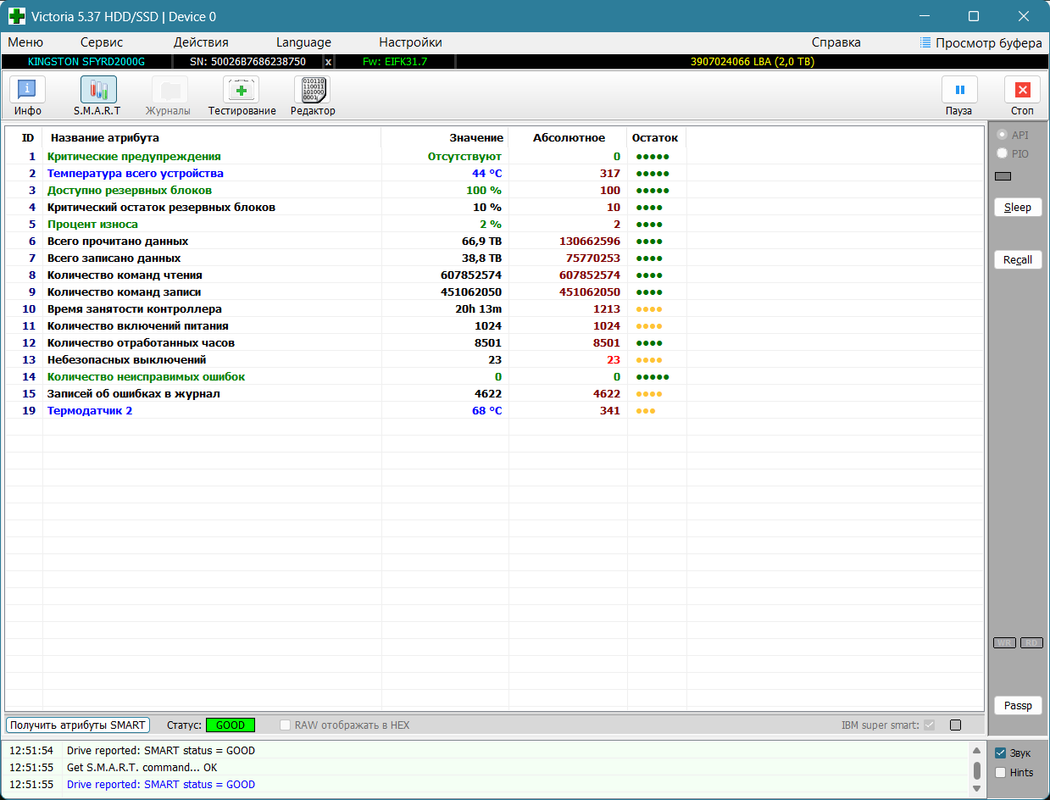
Task: Click the green cross Victoria app icon
Action: pyautogui.click(x=17, y=16)
